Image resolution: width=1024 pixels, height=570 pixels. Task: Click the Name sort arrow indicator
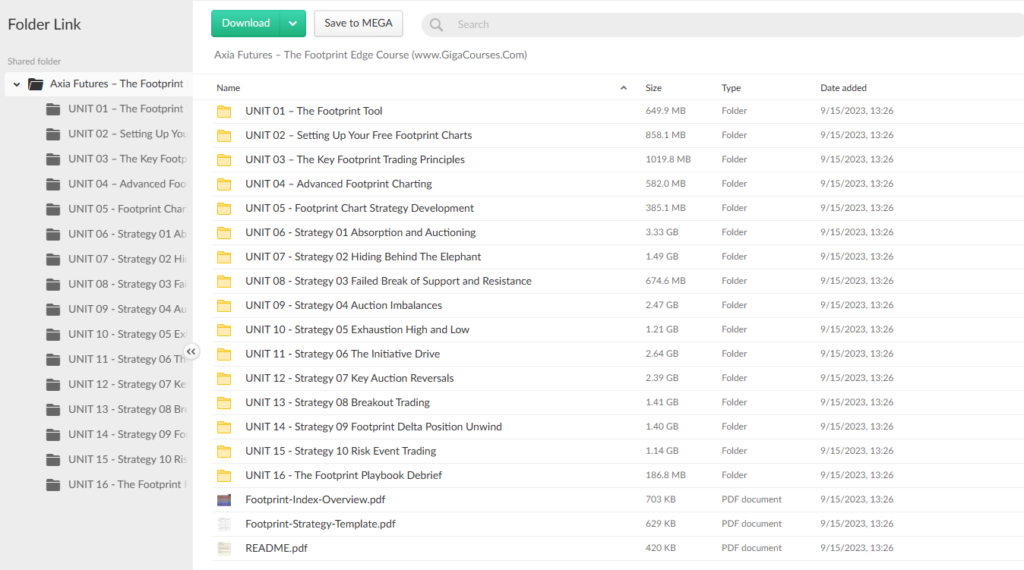coord(624,87)
